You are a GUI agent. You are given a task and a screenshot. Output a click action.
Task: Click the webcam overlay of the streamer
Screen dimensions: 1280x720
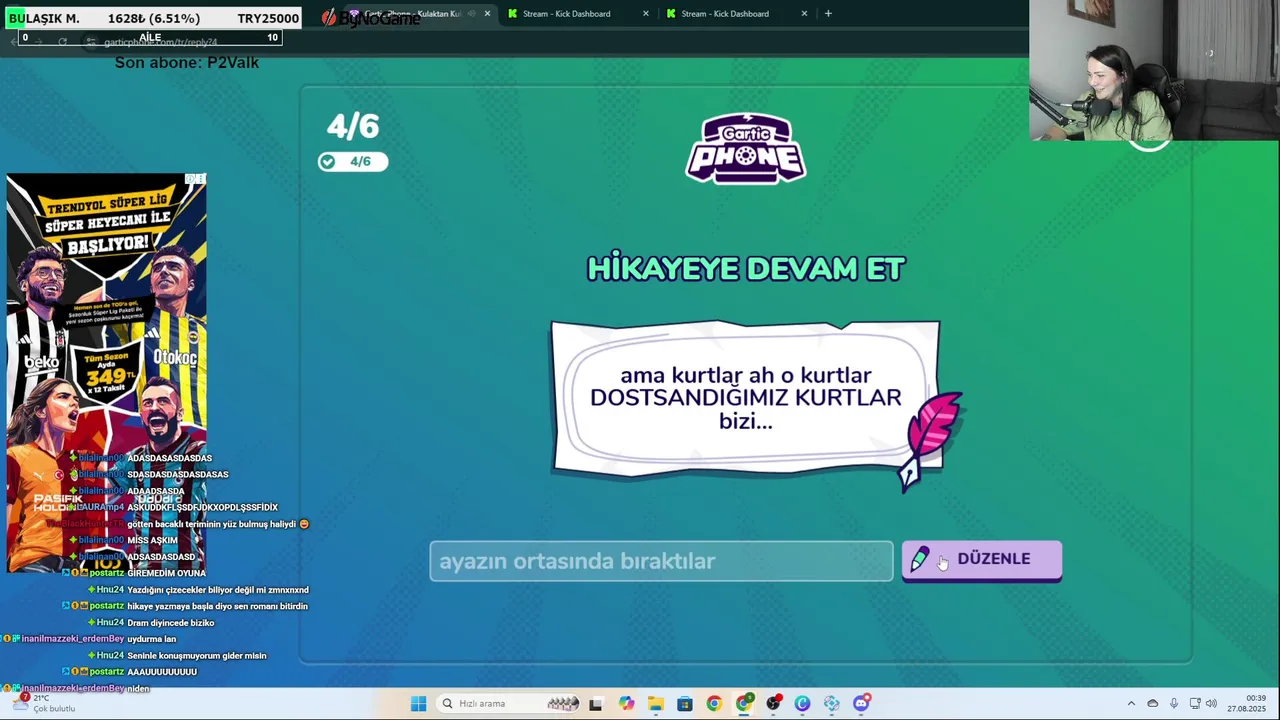(1154, 70)
